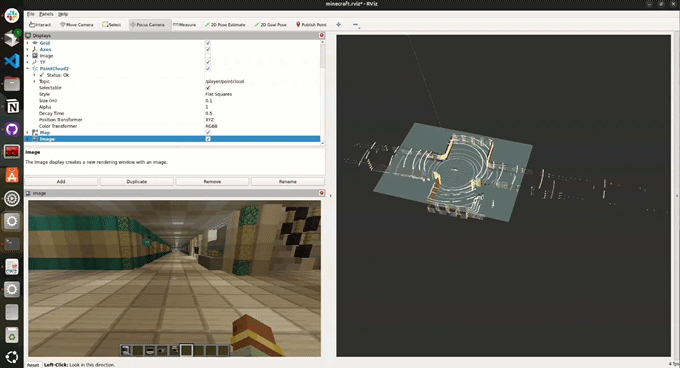Expand the TF display tree item
680x368 pixels.
(28, 62)
